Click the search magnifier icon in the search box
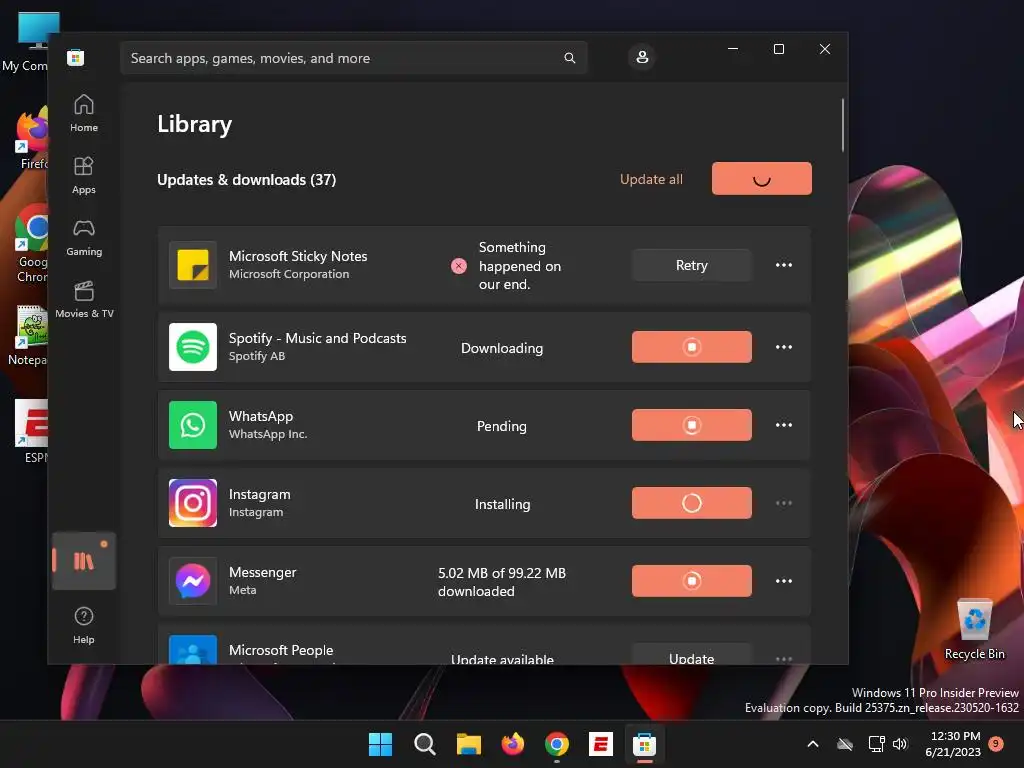This screenshot has width=1024, height=768. click(x=569, y=58)
